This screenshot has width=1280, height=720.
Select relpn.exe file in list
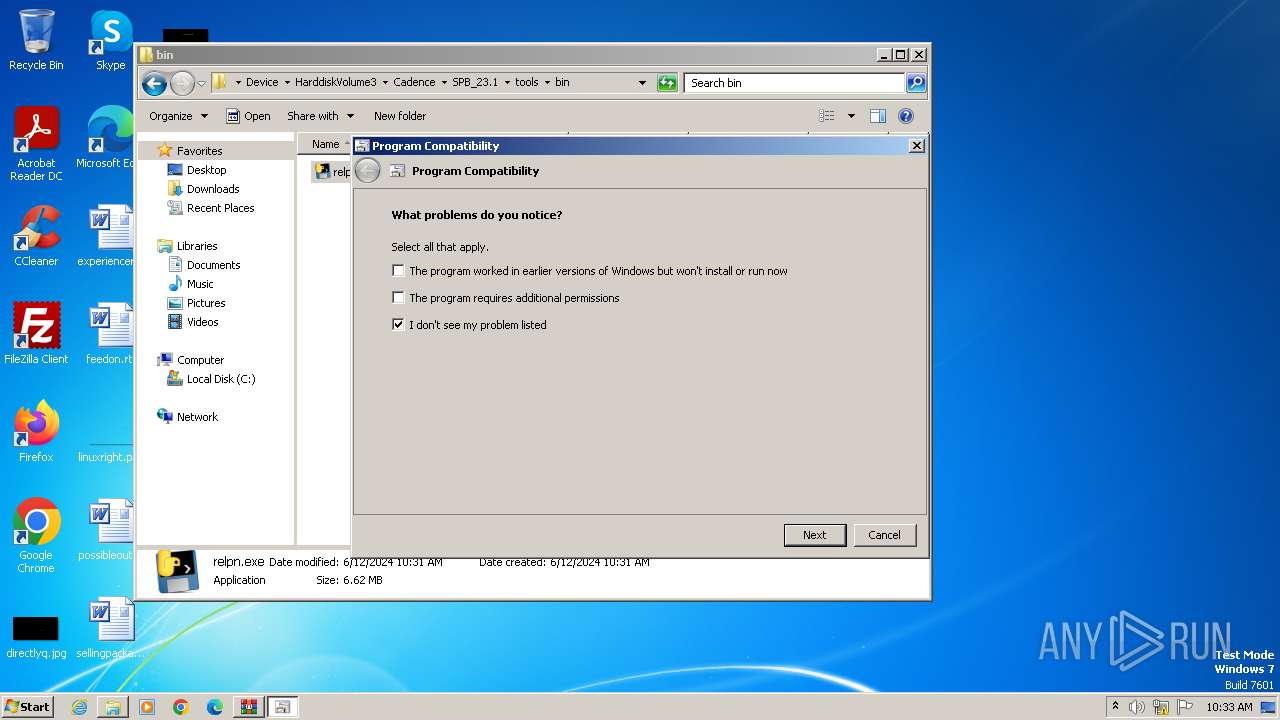click(x=332, y=172)
